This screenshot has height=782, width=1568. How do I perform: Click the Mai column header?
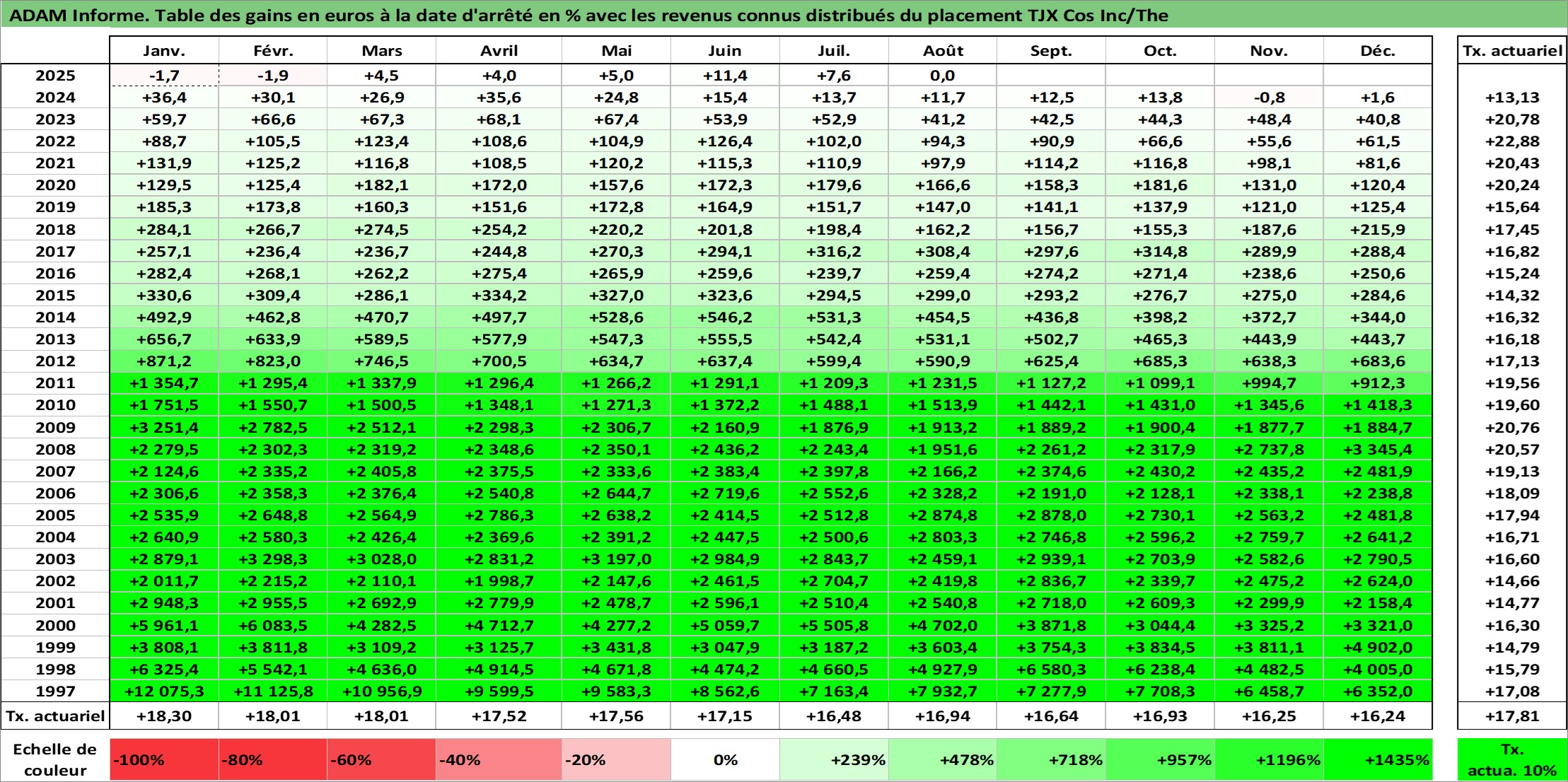tap(616, 51)
